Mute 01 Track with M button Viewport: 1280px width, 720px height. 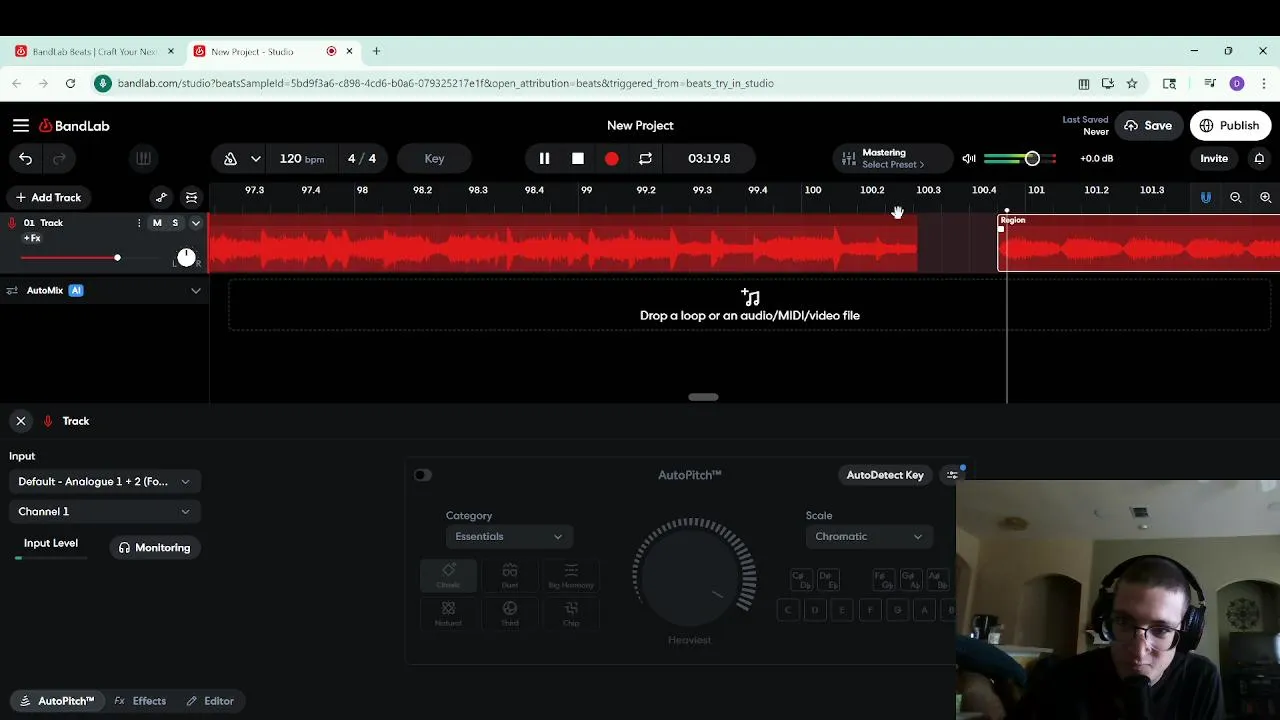click(157, 223)
